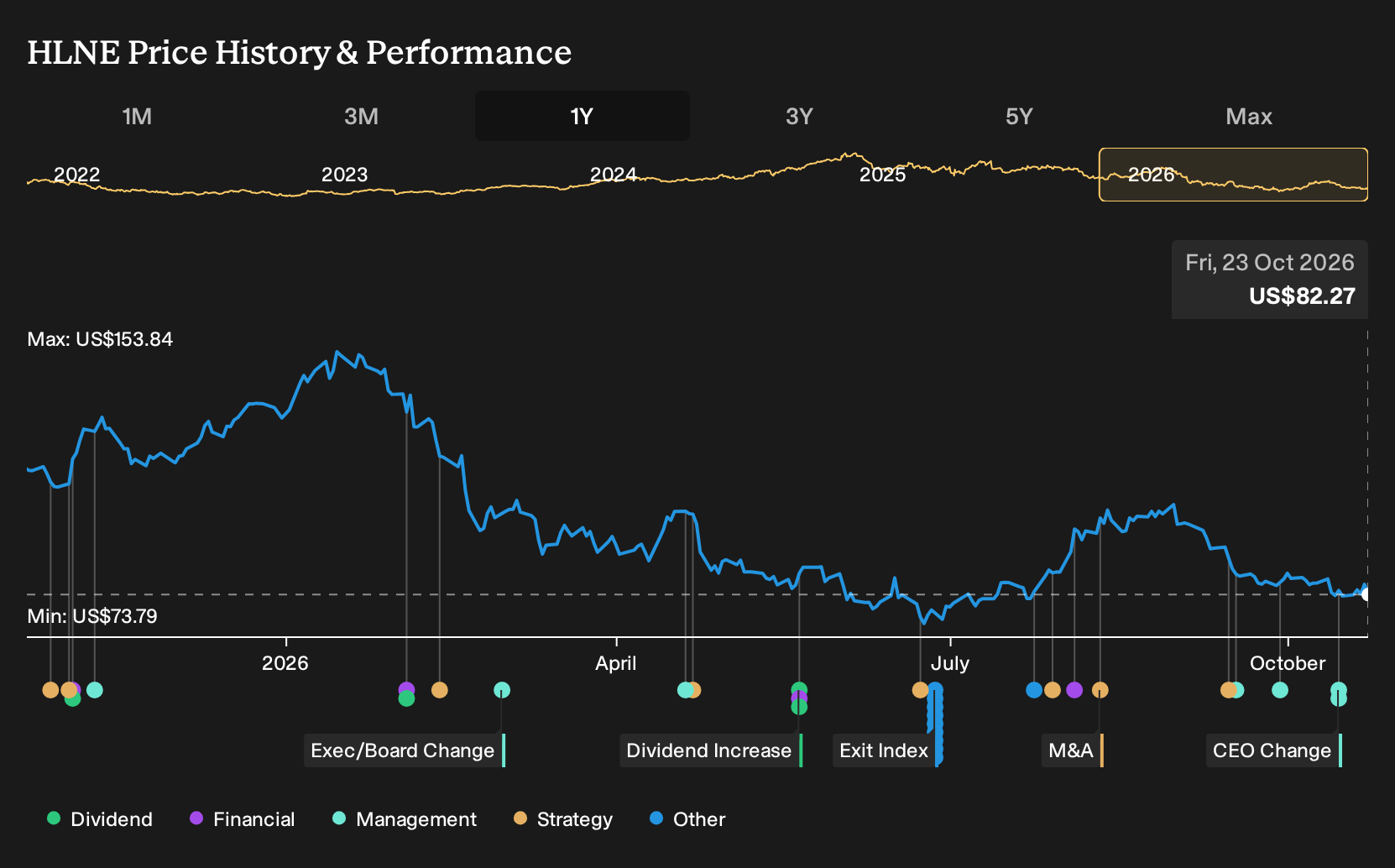Open the M&A event label
This screenshot has height=868, width=1395.
click(x=1073, y=750)
